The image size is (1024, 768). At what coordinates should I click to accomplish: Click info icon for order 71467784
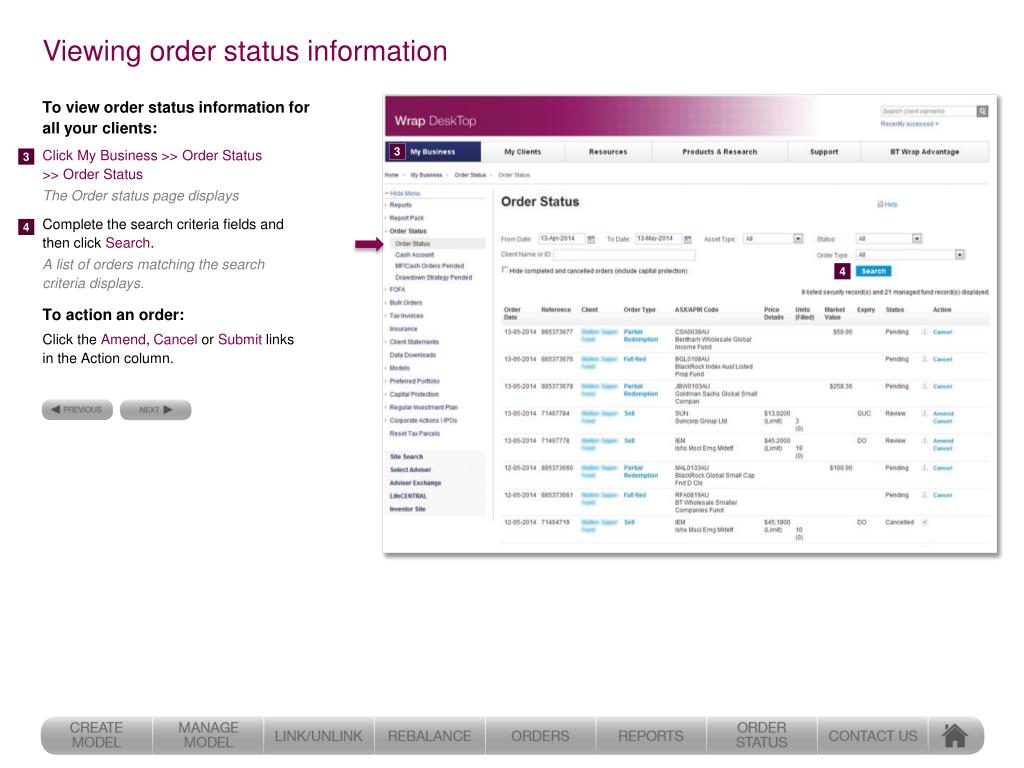point(924,413)
